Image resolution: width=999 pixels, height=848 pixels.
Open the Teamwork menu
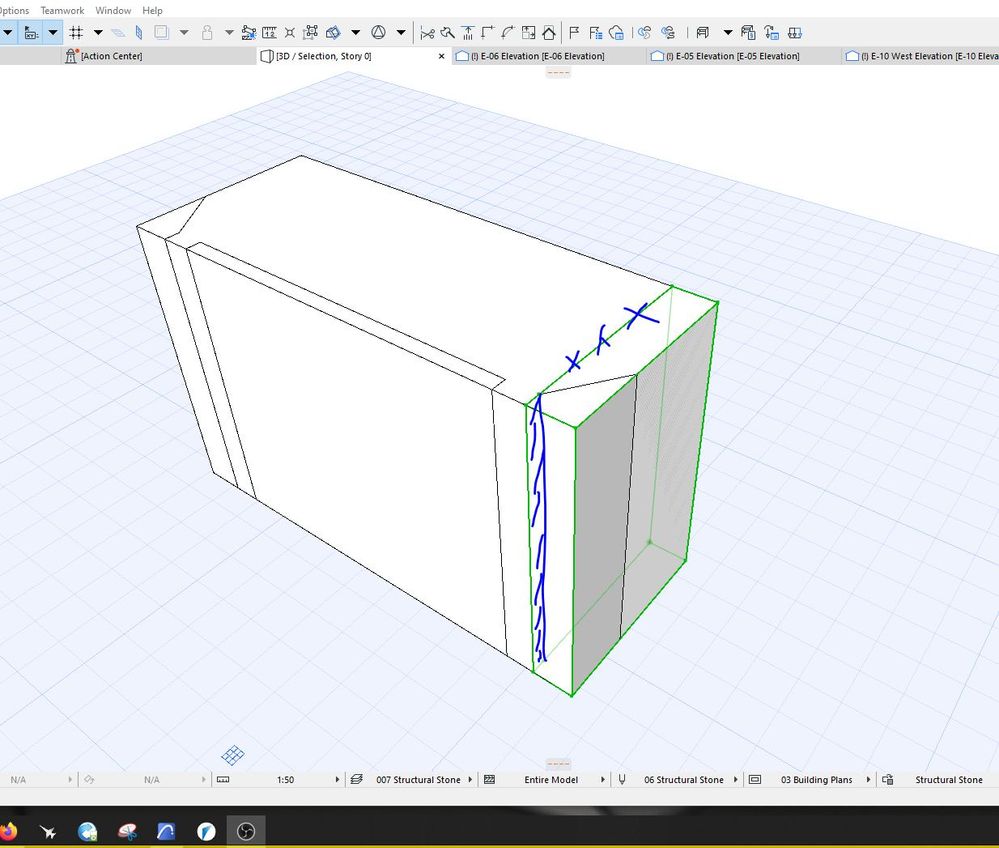click(x=62, y=10)
